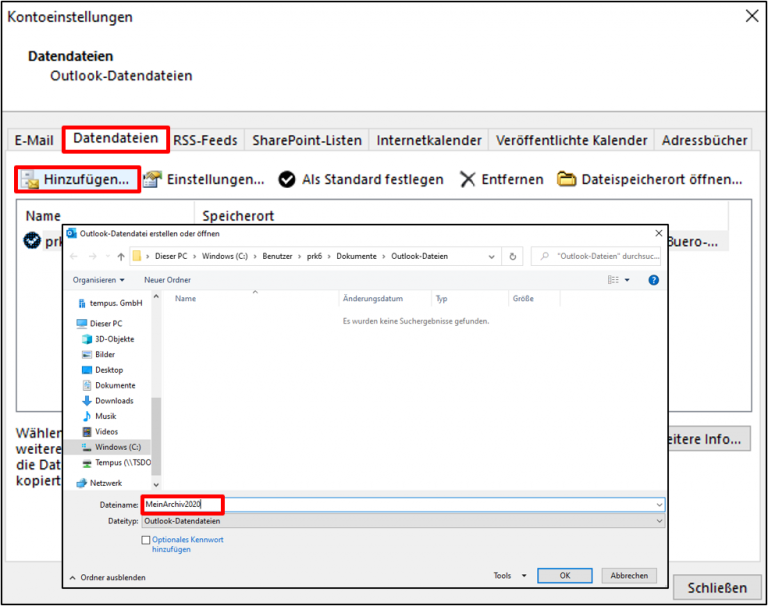
Task: Open Dokumente in the navigation pane
Action: (x=109, y=385)
